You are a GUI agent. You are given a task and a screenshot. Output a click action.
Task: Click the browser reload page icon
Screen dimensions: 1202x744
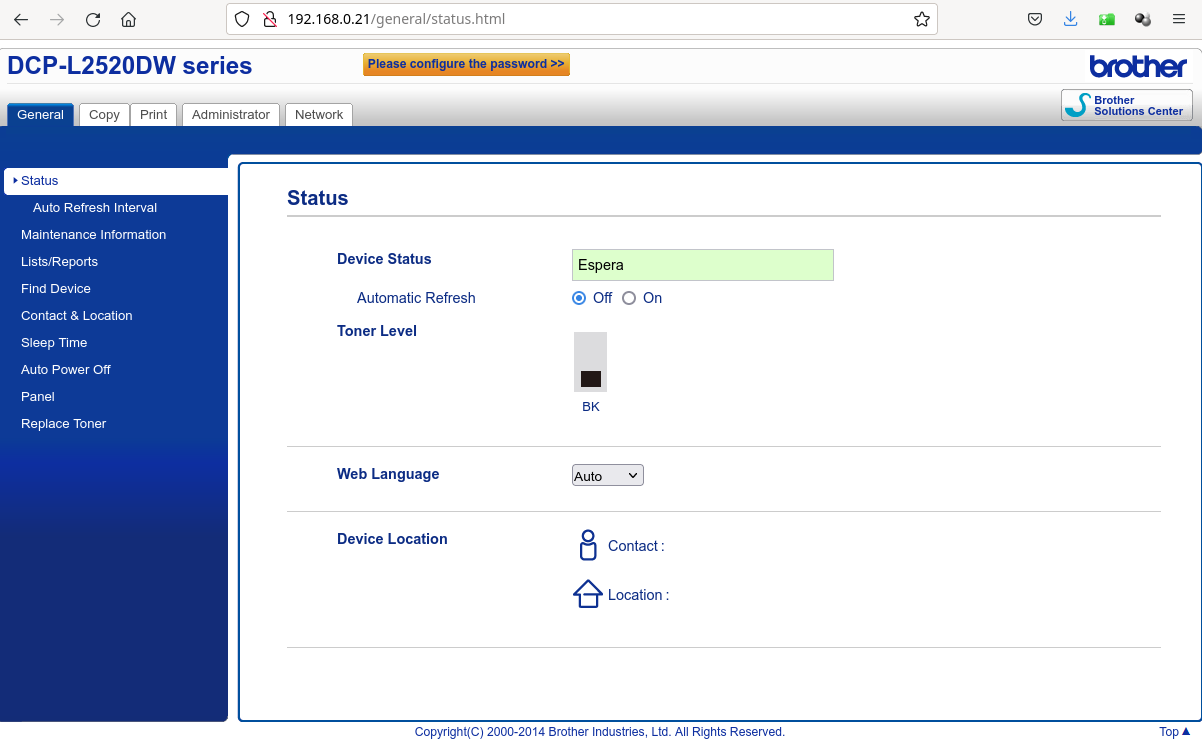(93, 20)
